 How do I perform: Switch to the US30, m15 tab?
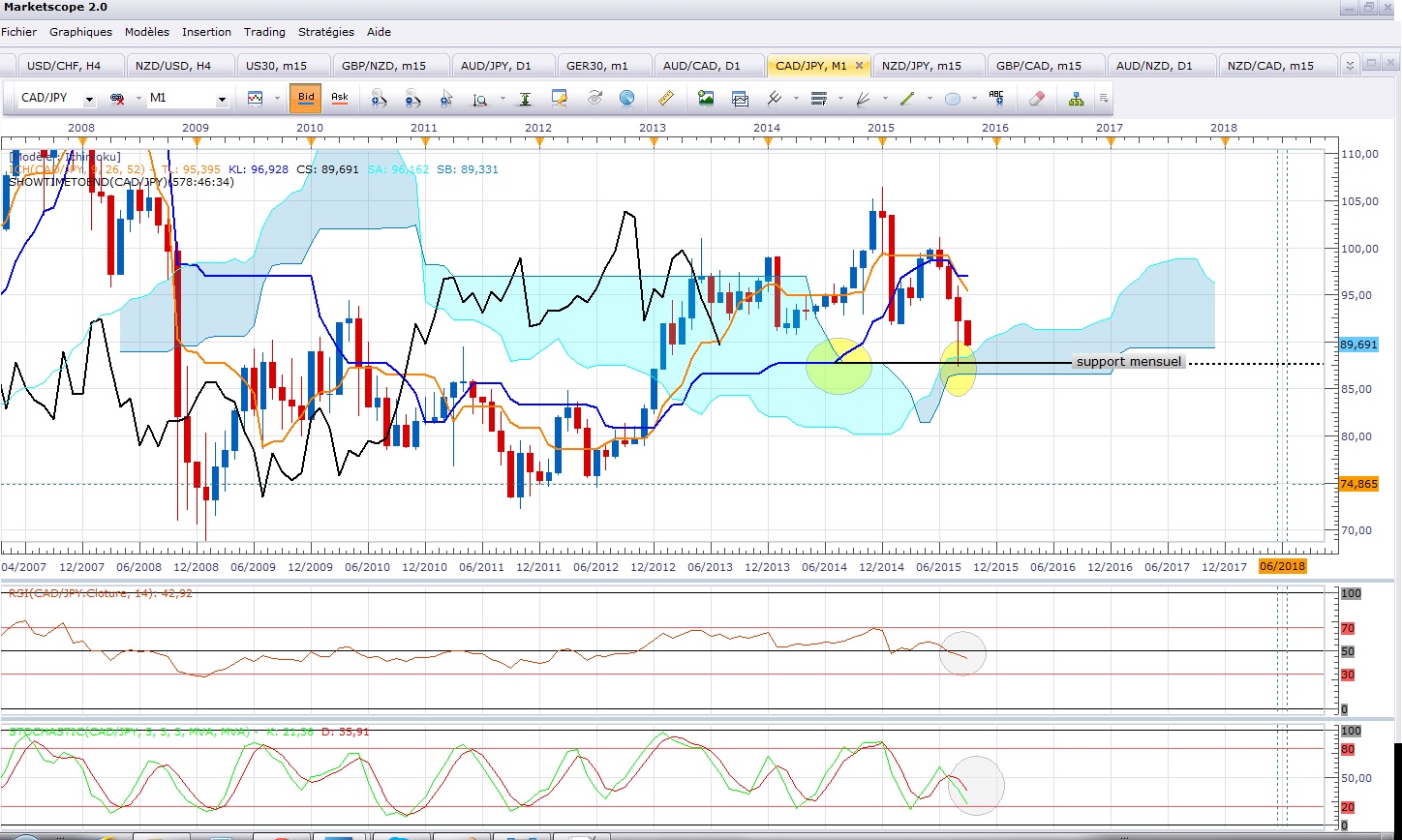click(x=282, y=66)
